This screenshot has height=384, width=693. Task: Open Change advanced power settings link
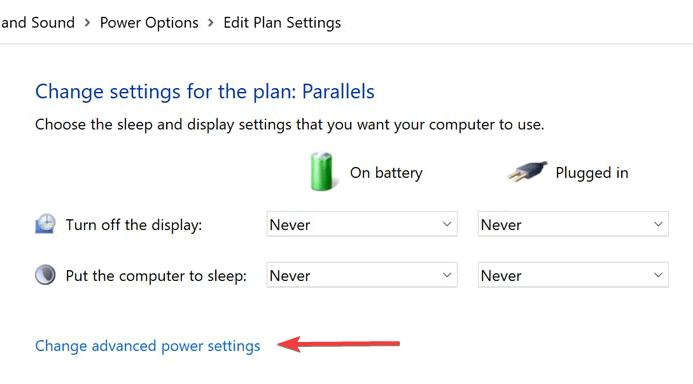148,346
